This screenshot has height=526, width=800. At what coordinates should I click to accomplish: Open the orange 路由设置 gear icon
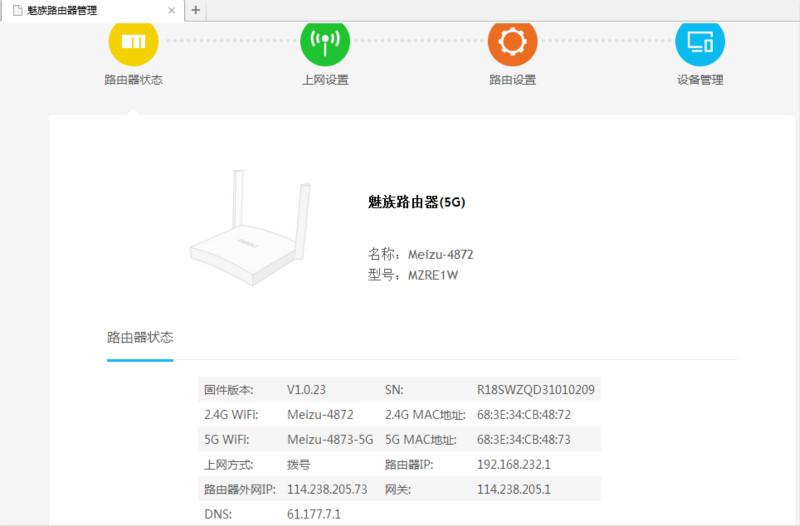512,42
